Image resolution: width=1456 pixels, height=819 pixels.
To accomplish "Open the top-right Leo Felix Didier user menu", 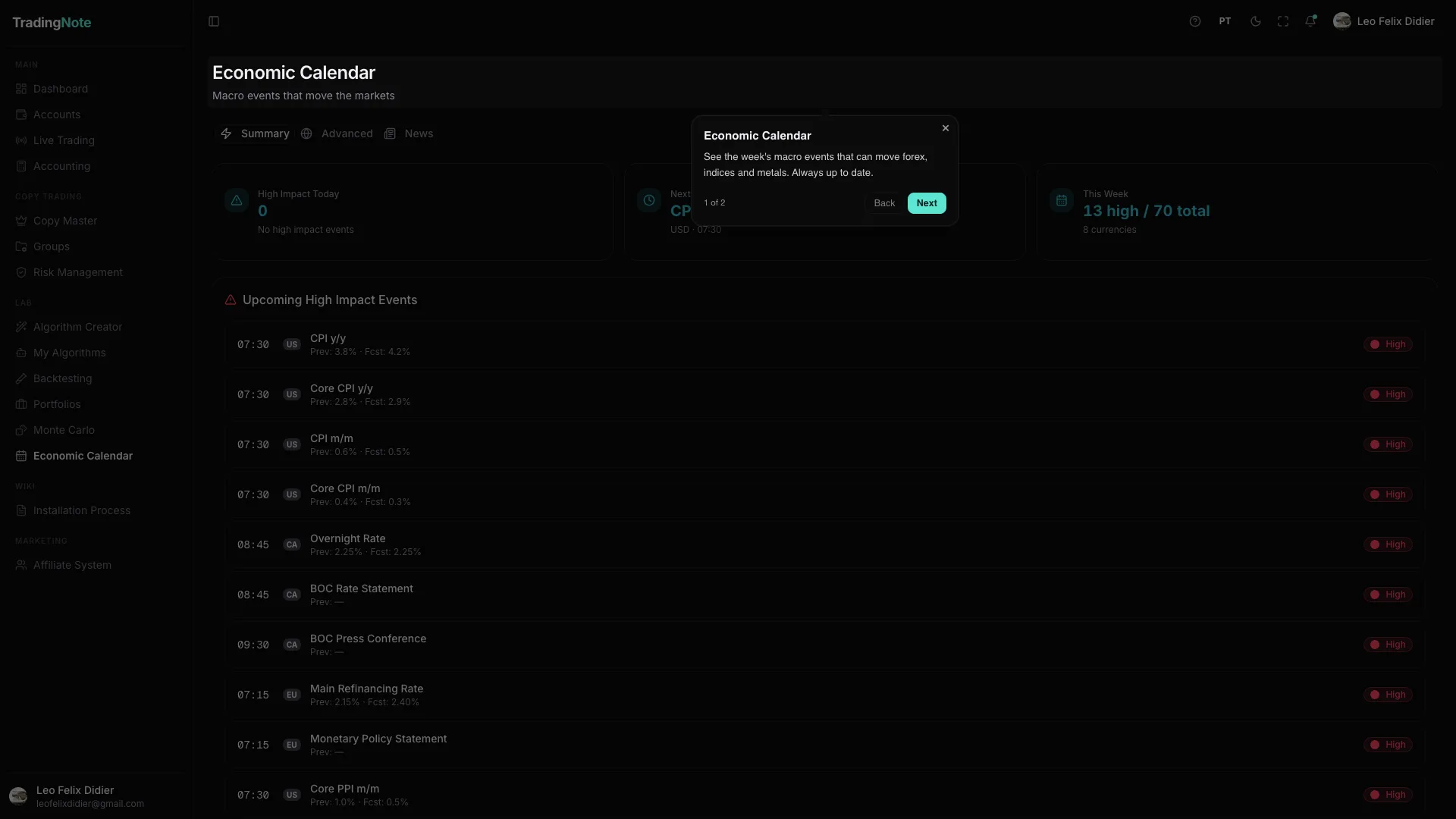I will click(x=1384, y=21).
